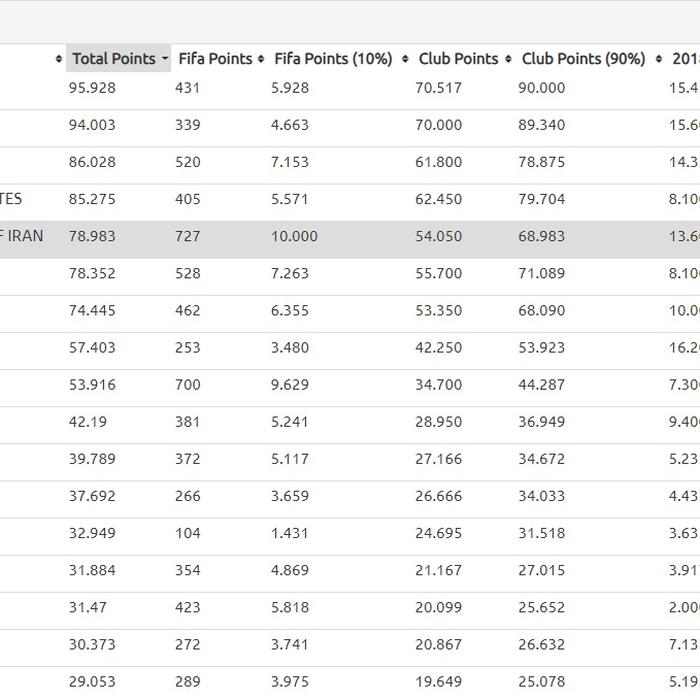The width and height of the screenshot is (700, 700).
Task: Click sort arrows next to Fifa Points
Action: (261, 58)
